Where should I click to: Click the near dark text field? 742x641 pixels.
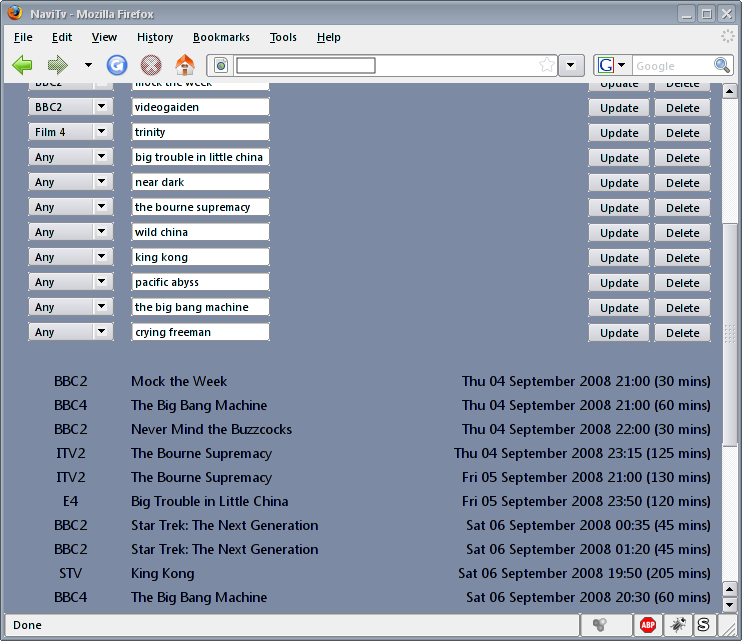200,182
